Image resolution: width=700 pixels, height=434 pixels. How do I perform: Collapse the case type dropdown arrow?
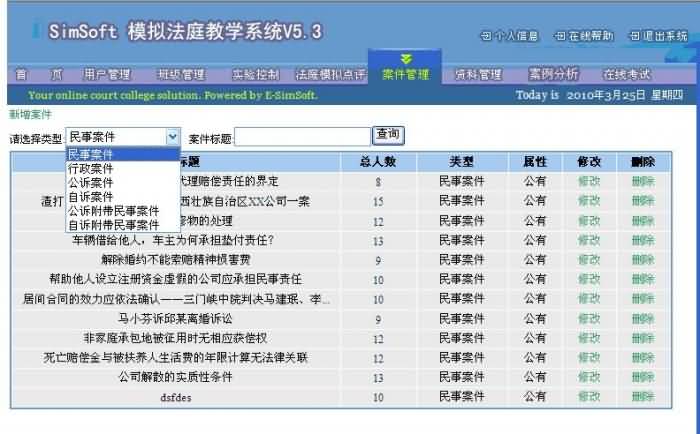click(x=172, y=135)
